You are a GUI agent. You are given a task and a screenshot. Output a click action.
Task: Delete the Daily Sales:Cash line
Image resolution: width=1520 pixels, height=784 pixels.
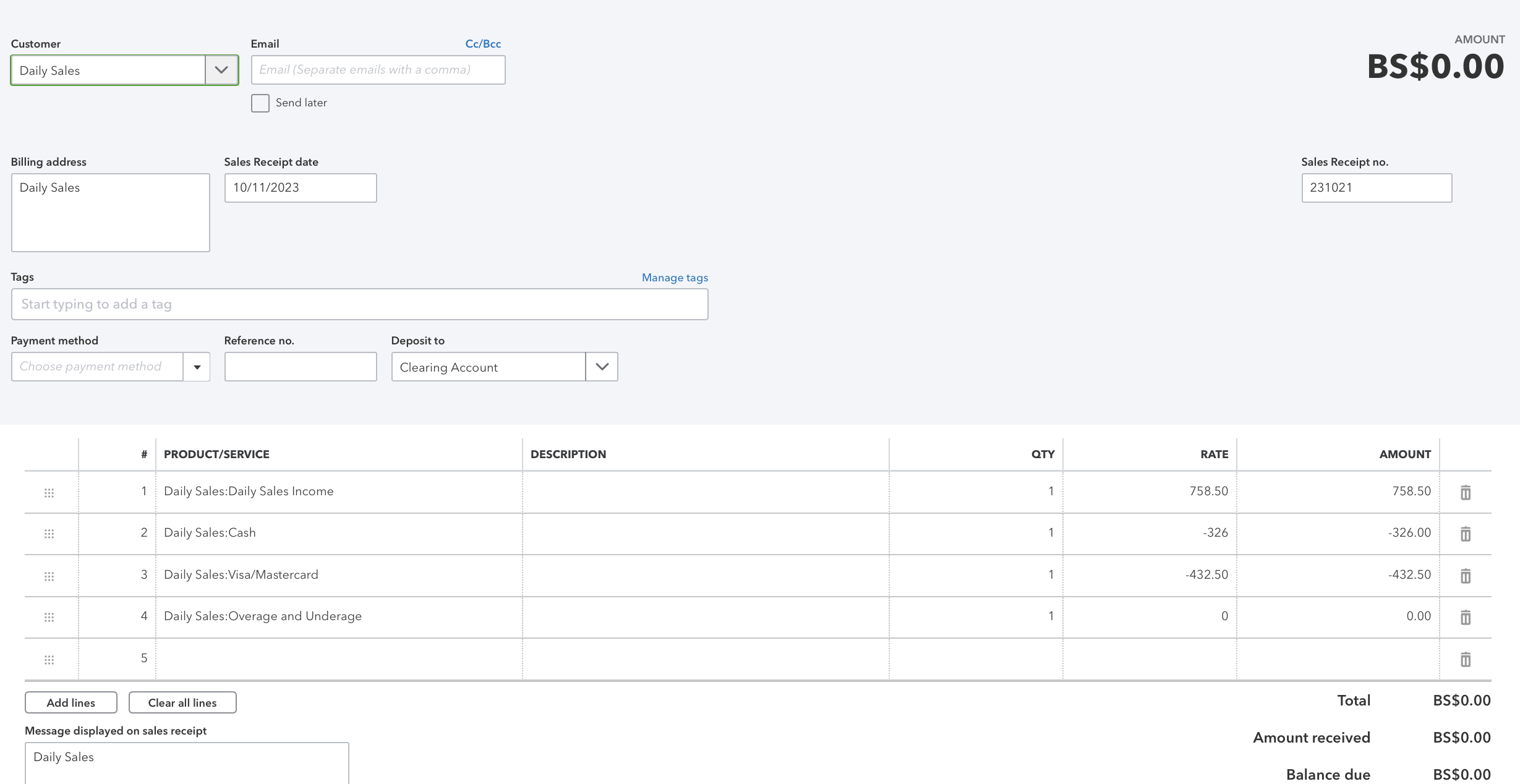click(x=1465, y=534)
